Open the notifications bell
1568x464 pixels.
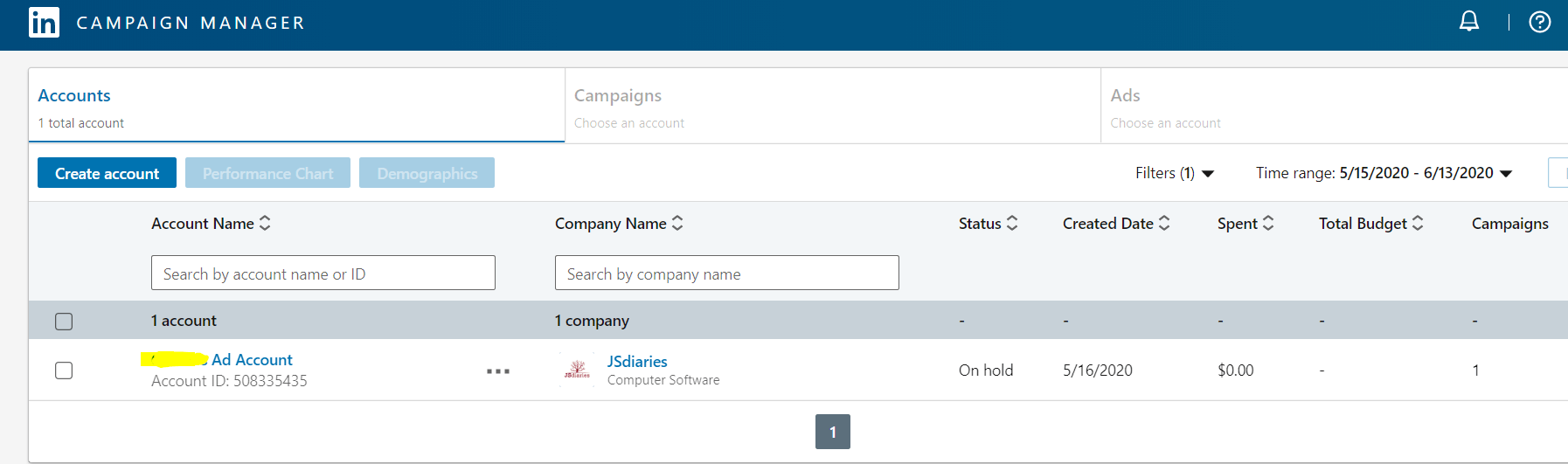[1469, 22]
